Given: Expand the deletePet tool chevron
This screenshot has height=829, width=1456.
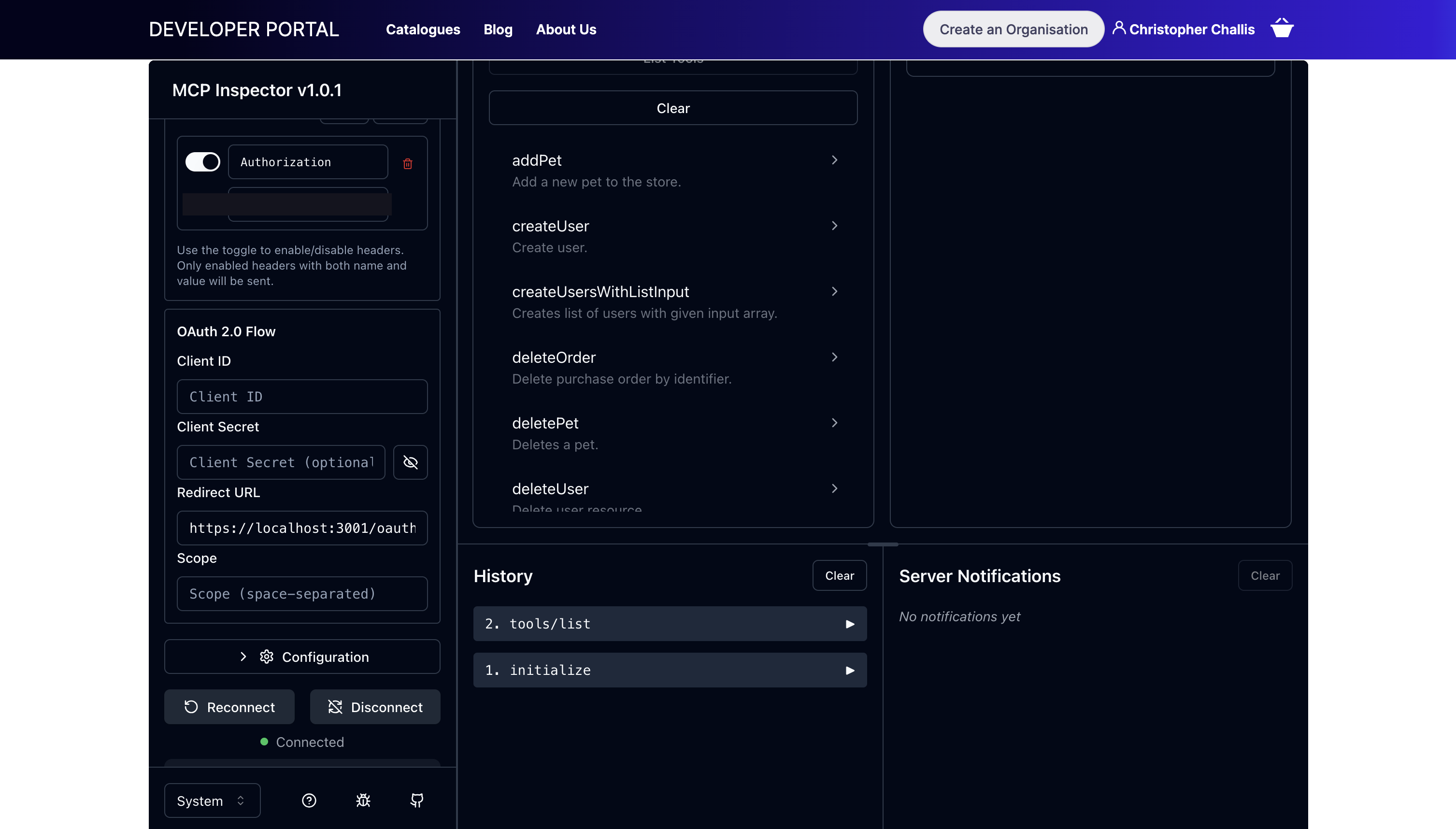Looking at the screenshot, I should click(x=834, y=422).
